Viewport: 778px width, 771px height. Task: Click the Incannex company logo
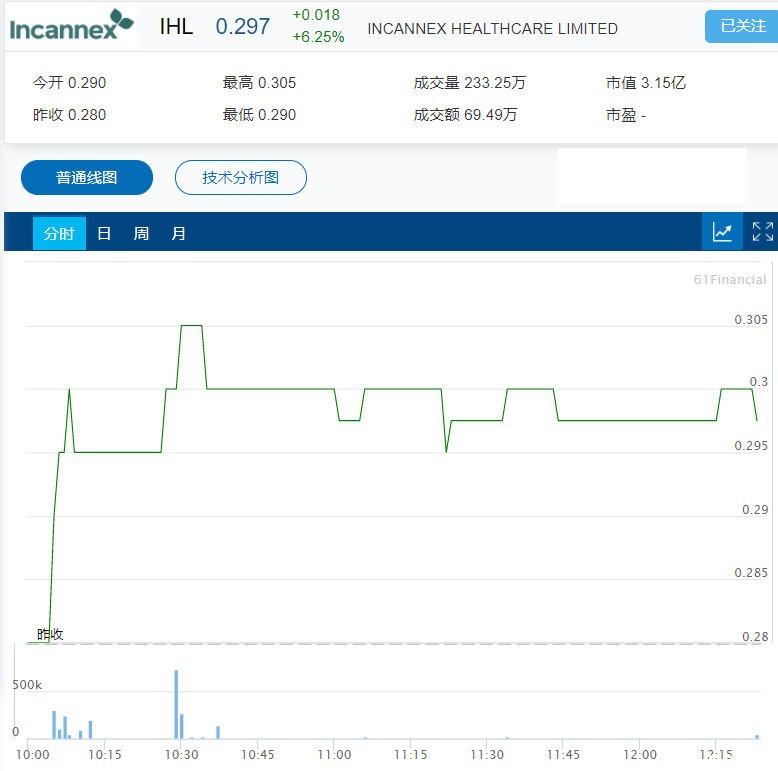[x=71, y=25]
